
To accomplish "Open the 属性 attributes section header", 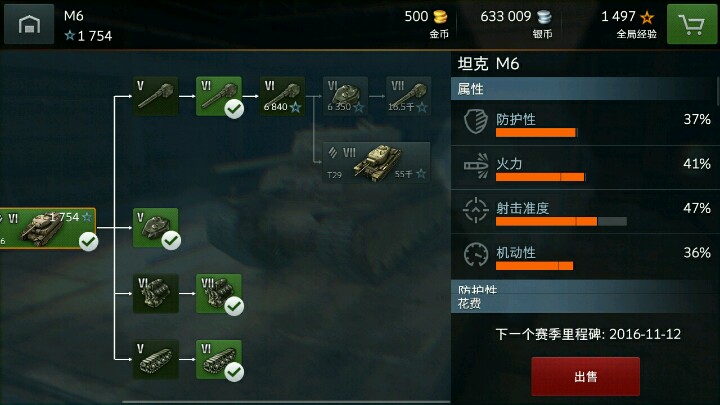I will coord(584,89).
